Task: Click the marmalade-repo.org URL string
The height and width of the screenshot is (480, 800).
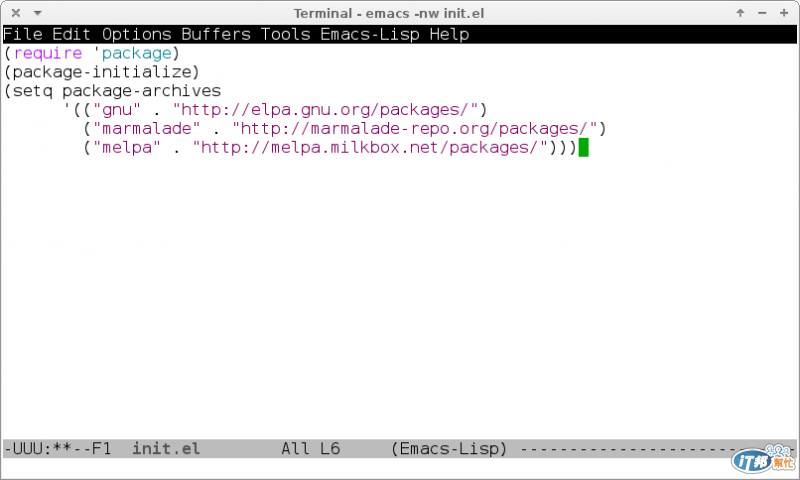Action: [415, 129]
